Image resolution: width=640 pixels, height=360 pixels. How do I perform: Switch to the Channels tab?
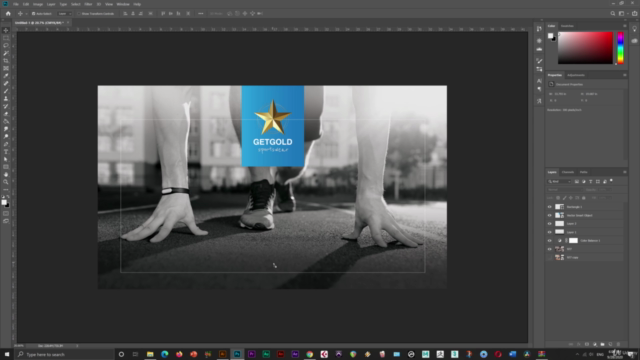point(568,172)
